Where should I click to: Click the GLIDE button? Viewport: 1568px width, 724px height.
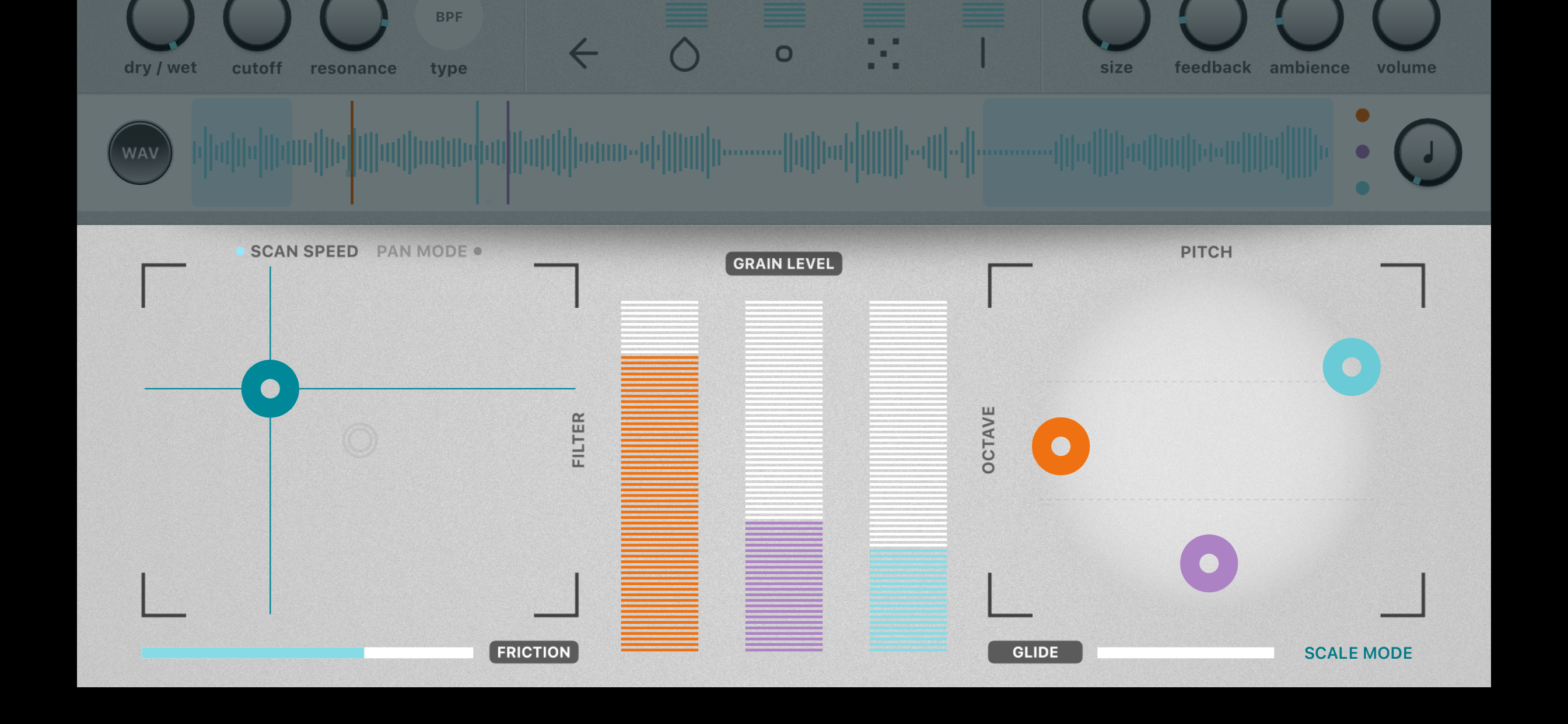click(x=1035, y=652)
